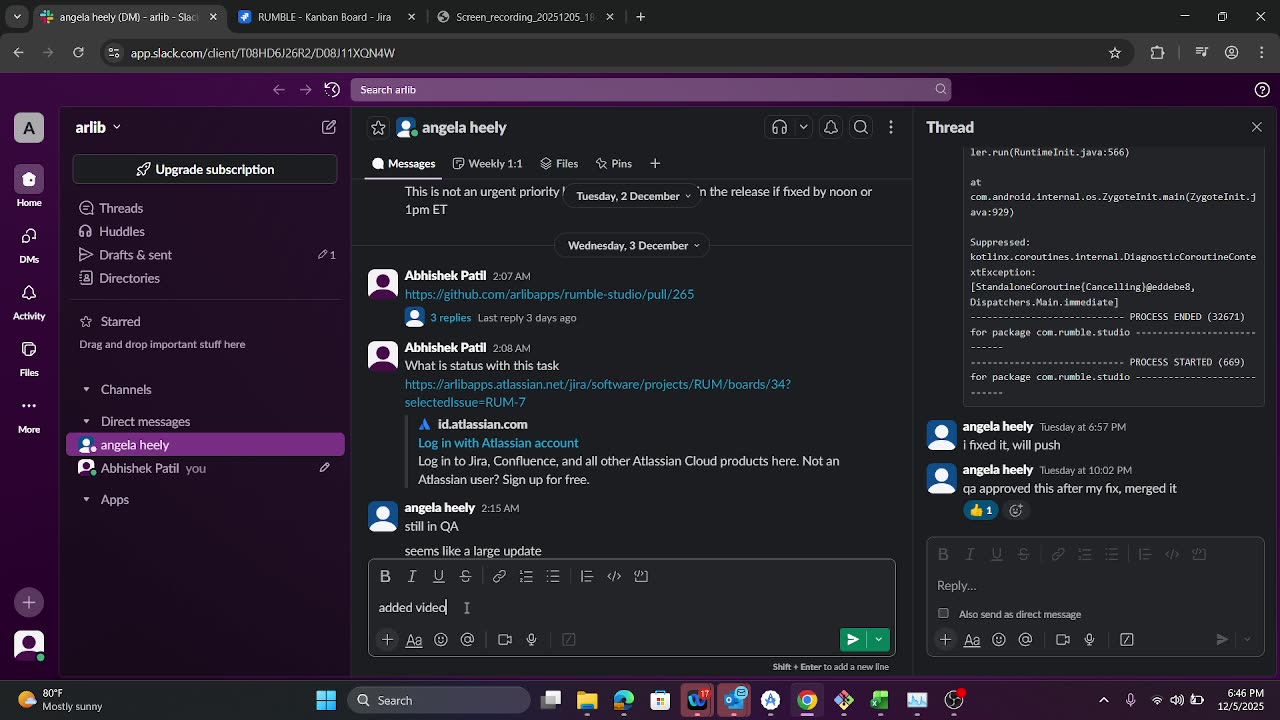
Task: Click the 'Search arlib' search field
Action: 650,90
